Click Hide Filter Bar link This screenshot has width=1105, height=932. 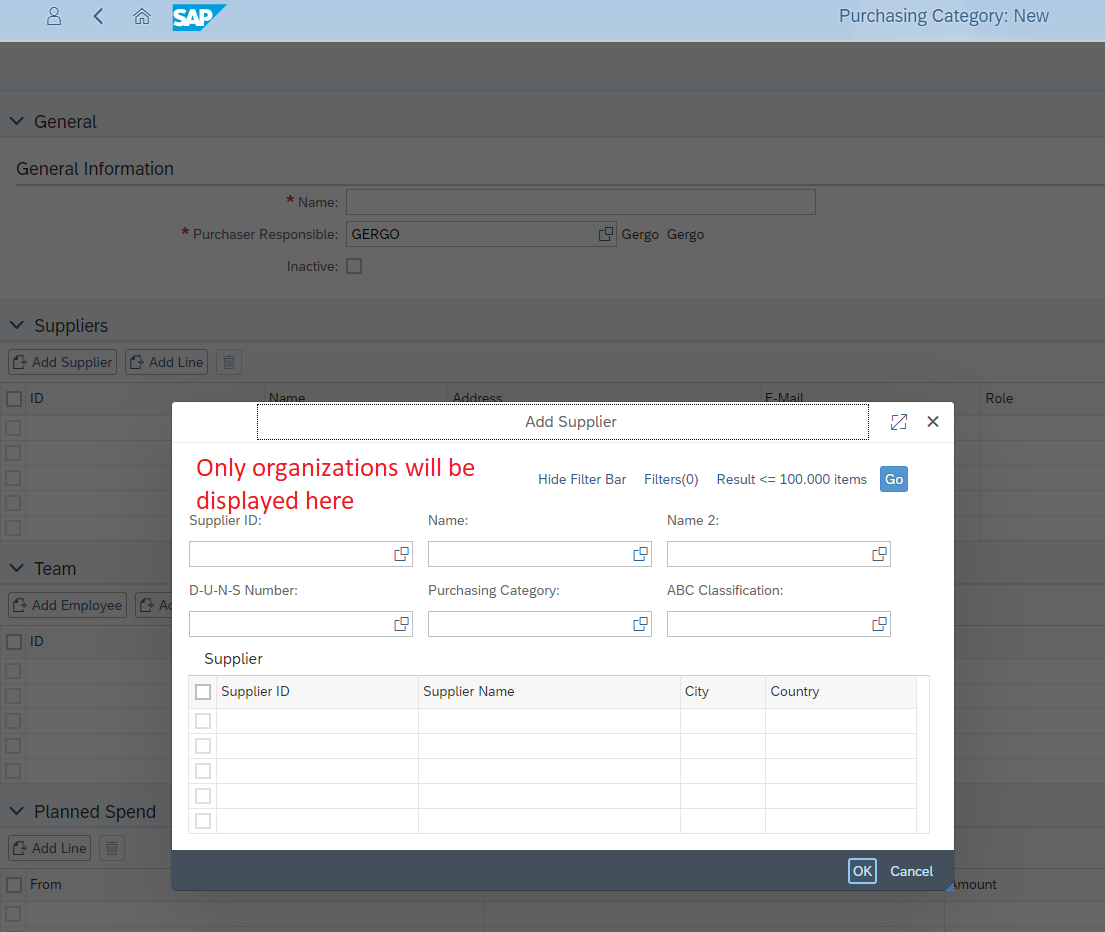click(582, 480)
